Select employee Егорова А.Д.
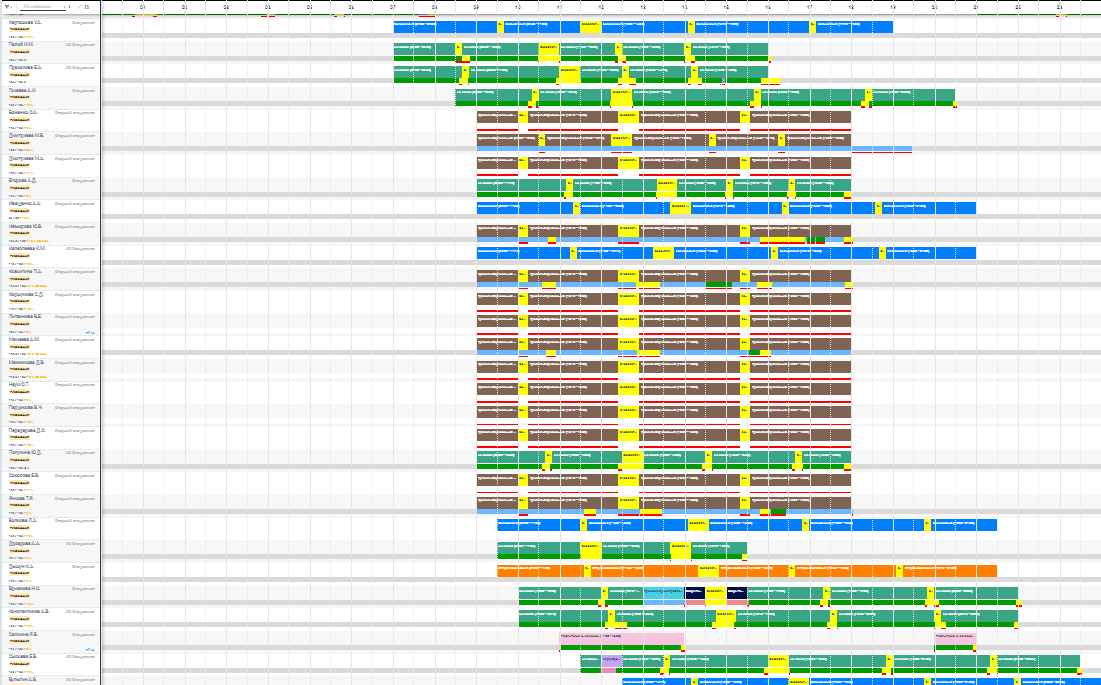Screen dimensions: 1101x685 pyautogui.click(x=22, y=180)
